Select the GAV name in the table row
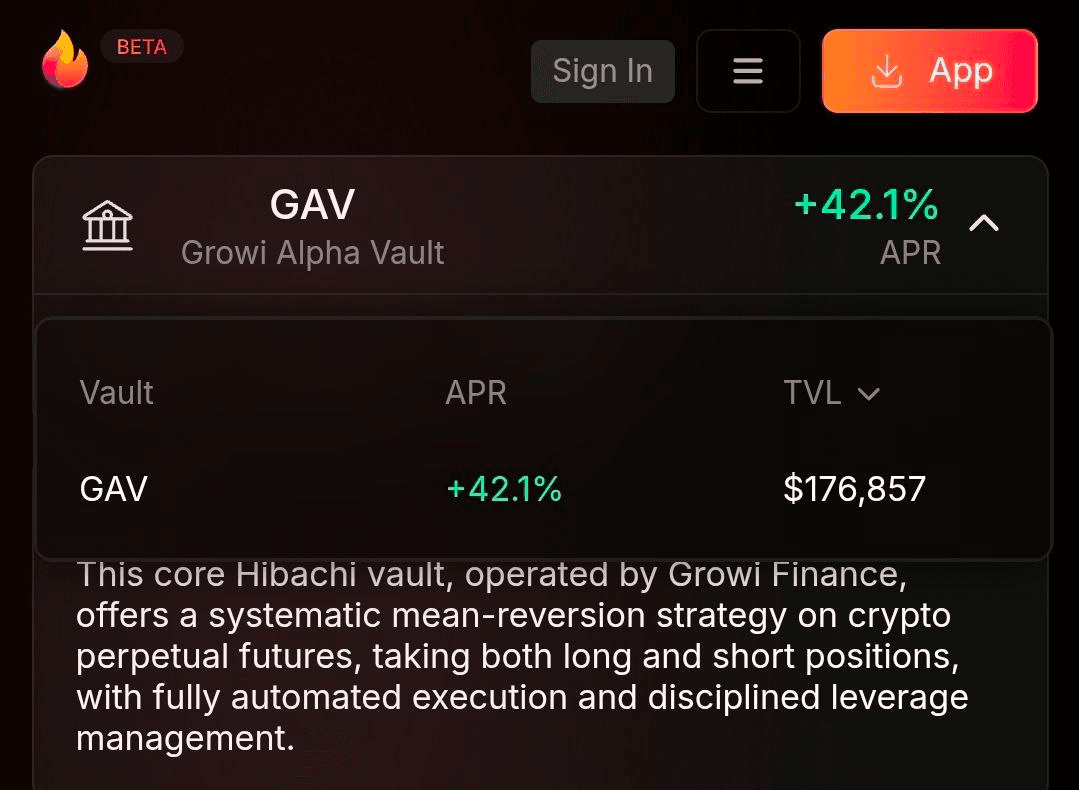The image size is (1079, 790). pos(114,489)
